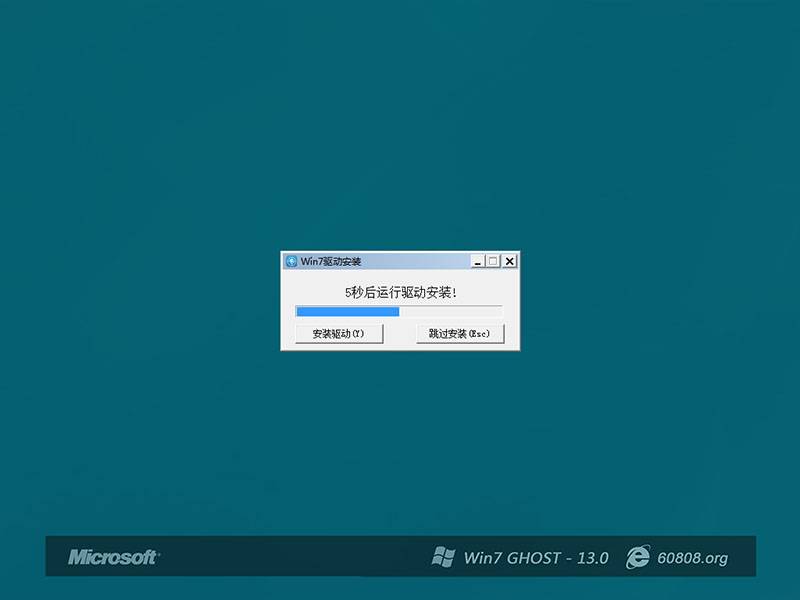Click the 跳过安装(Esc) button
Screen dimensions: 800x600
(460, 334)
